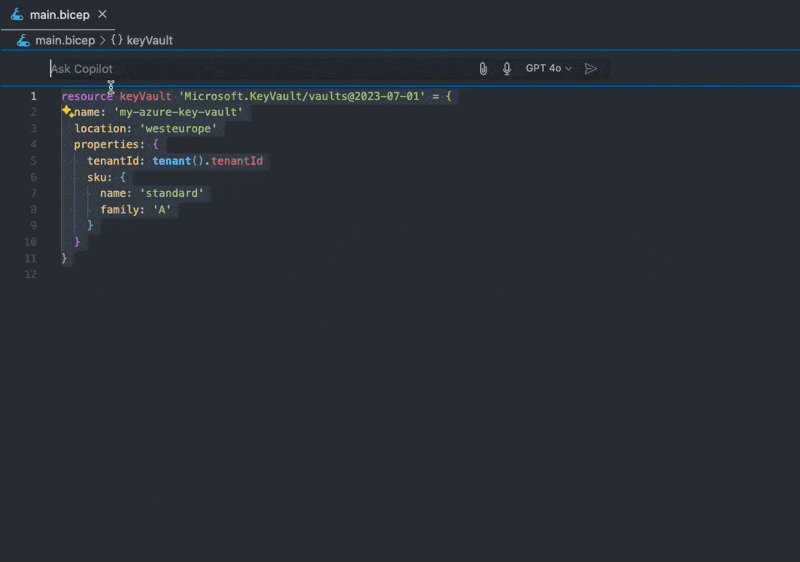Screen dimensions: 800x562
Task: Open the main.bicep breadcrumb file menu
Action: point(65,40)
